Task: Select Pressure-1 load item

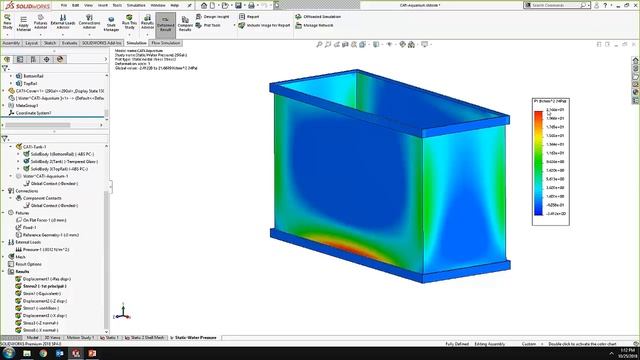Action: coord(42,249)
